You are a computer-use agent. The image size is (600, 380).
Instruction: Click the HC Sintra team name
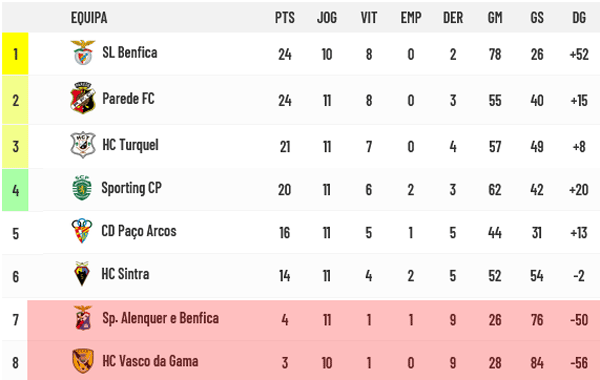tap(125, 274)
